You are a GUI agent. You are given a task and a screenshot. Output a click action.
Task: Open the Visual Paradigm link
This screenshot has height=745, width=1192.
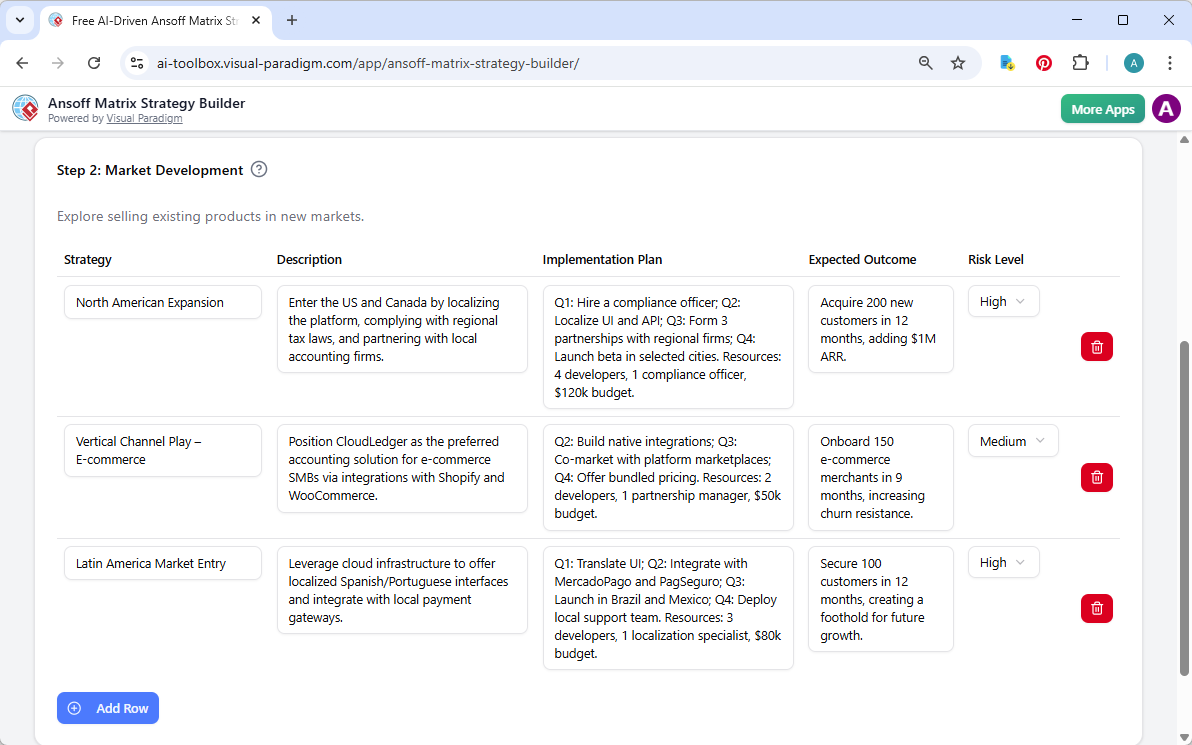click(144, 118)
